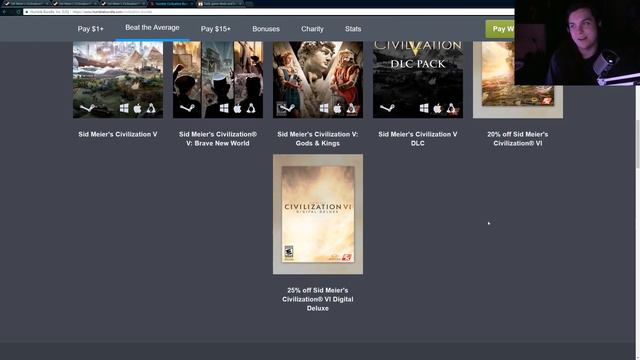This screenshot has width=640, height=360.
Task: Click Steam icon on Civilization V DLC Pack card
Action: (x=388, y=108)
